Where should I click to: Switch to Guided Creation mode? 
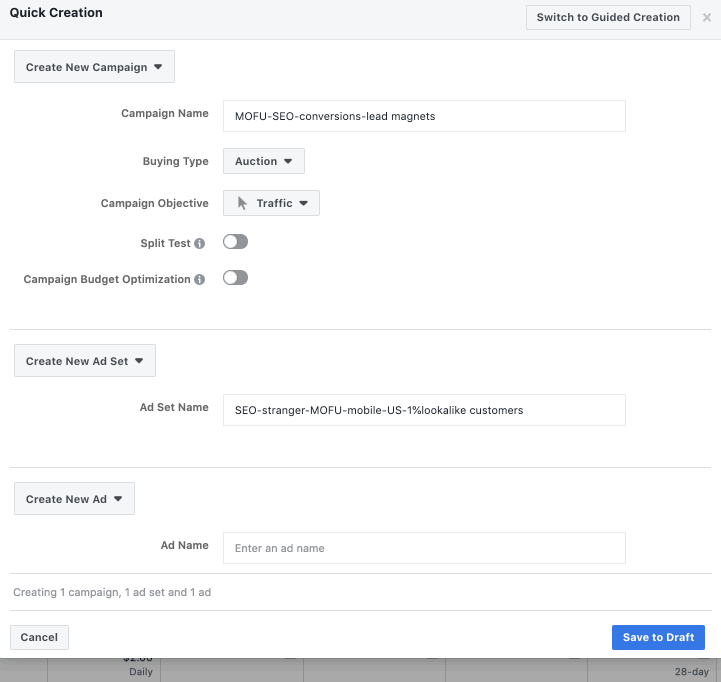pyautogui.click(x=608, y=17)
